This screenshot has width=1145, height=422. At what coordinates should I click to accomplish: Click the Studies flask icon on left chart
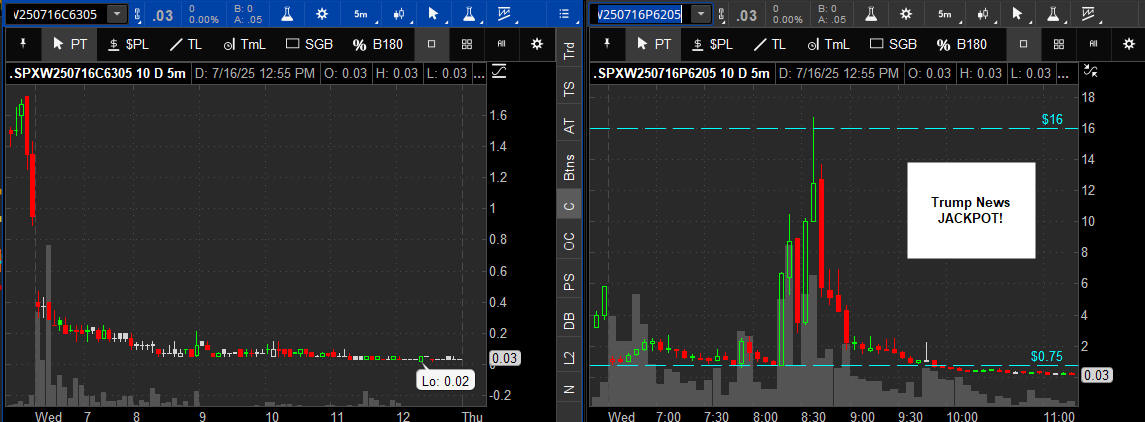point(287,14)
